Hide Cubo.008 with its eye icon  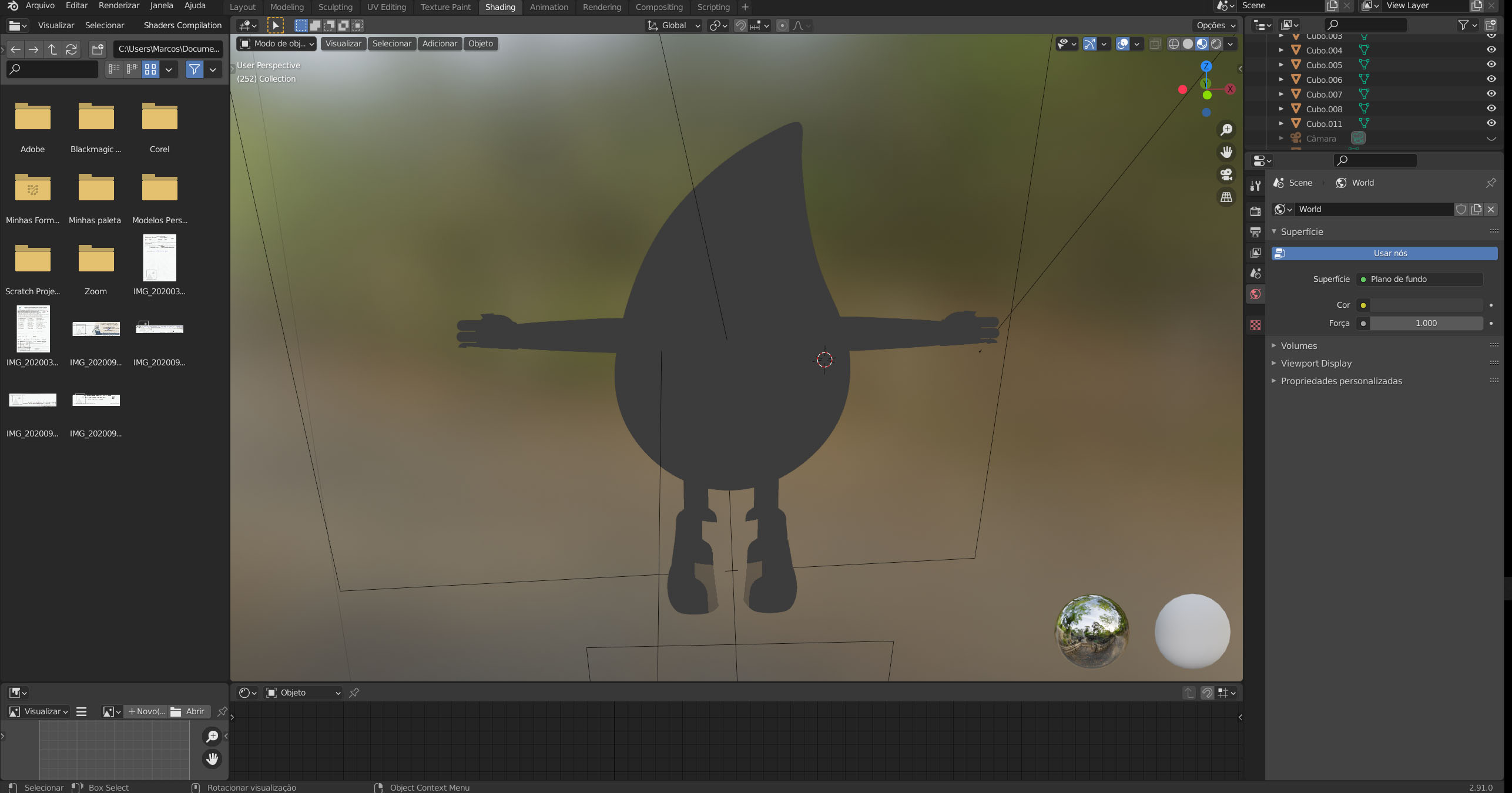tap(1491, 109)
